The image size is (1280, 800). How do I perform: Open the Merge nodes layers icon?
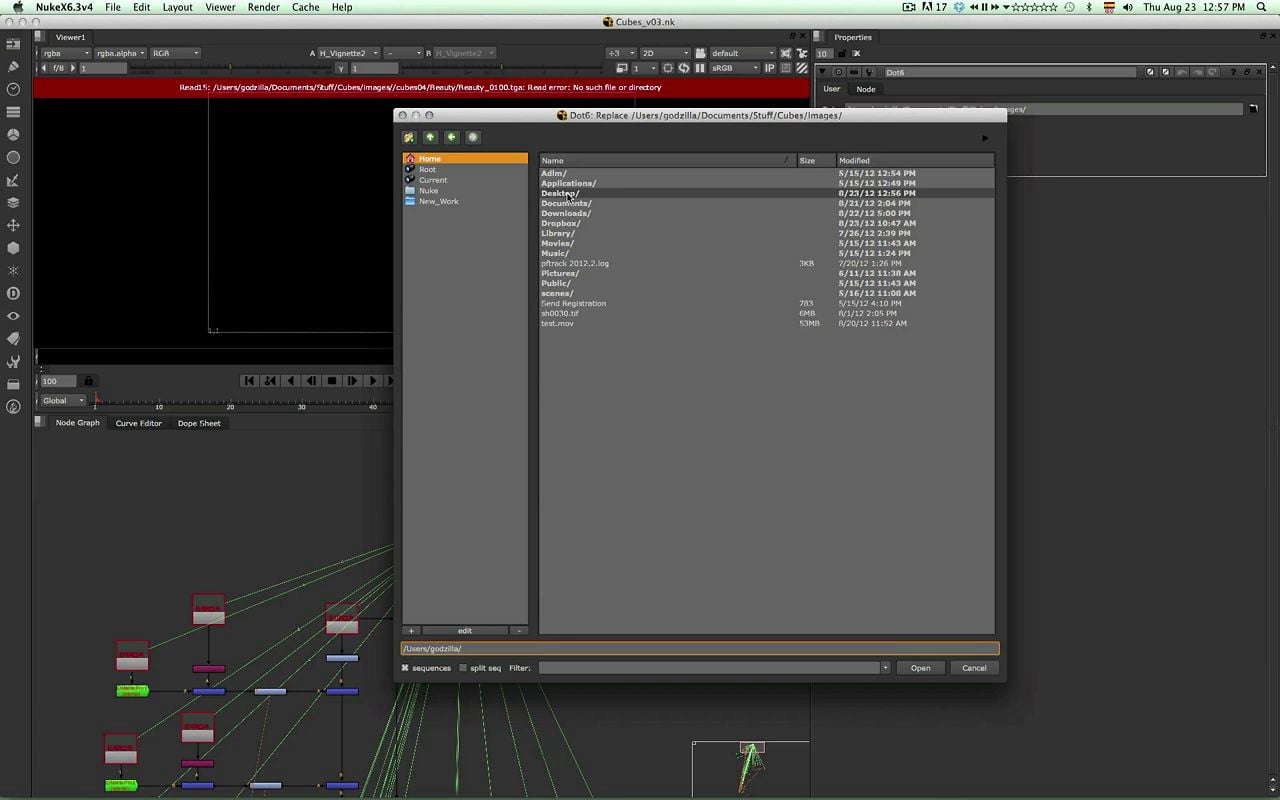(x=13, y=202)
